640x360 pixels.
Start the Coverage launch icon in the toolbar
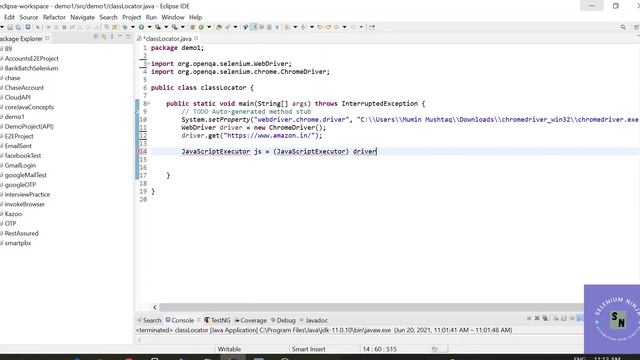(158, 27)
